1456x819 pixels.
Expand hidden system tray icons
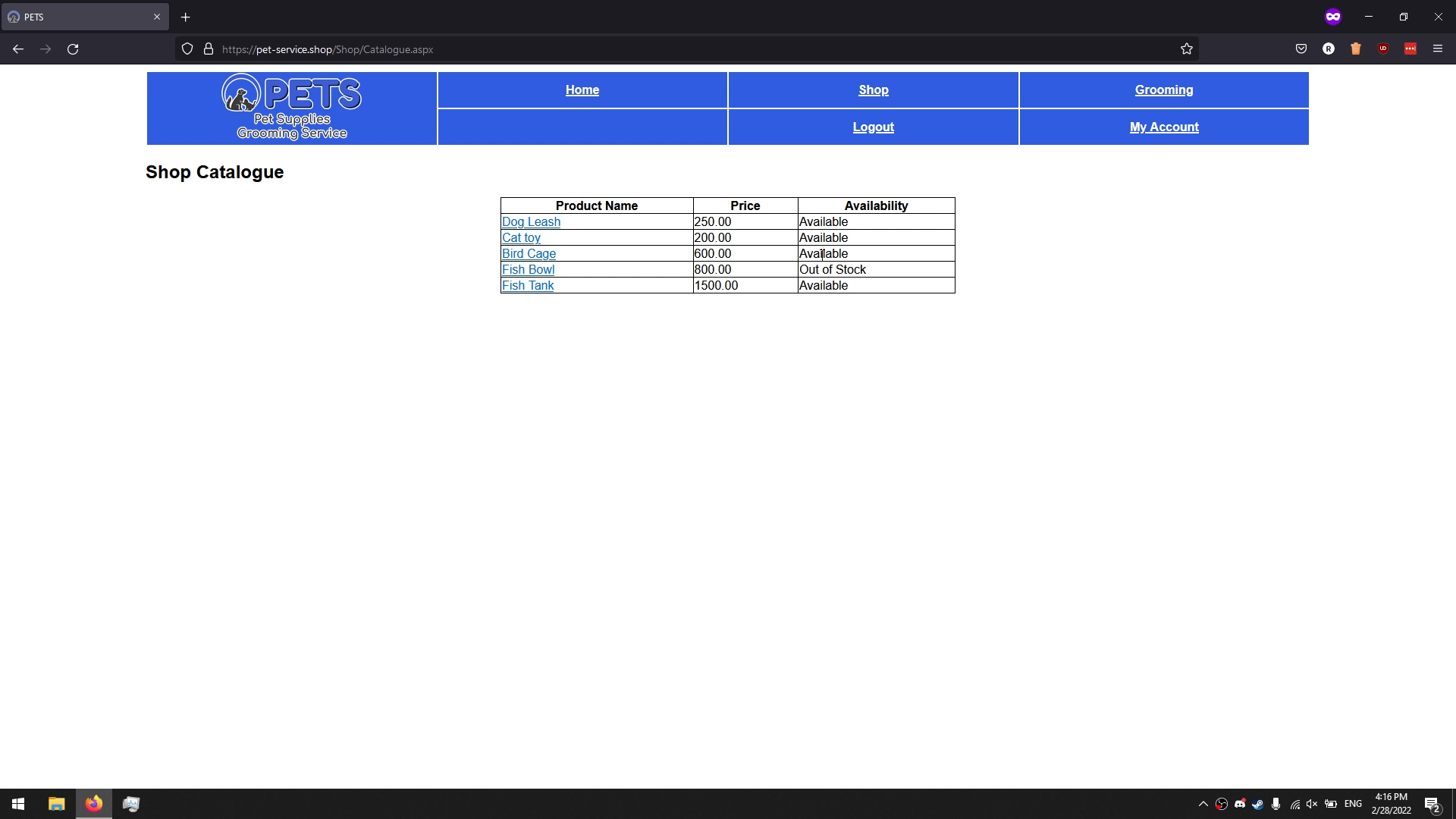tap(1203, 804)
